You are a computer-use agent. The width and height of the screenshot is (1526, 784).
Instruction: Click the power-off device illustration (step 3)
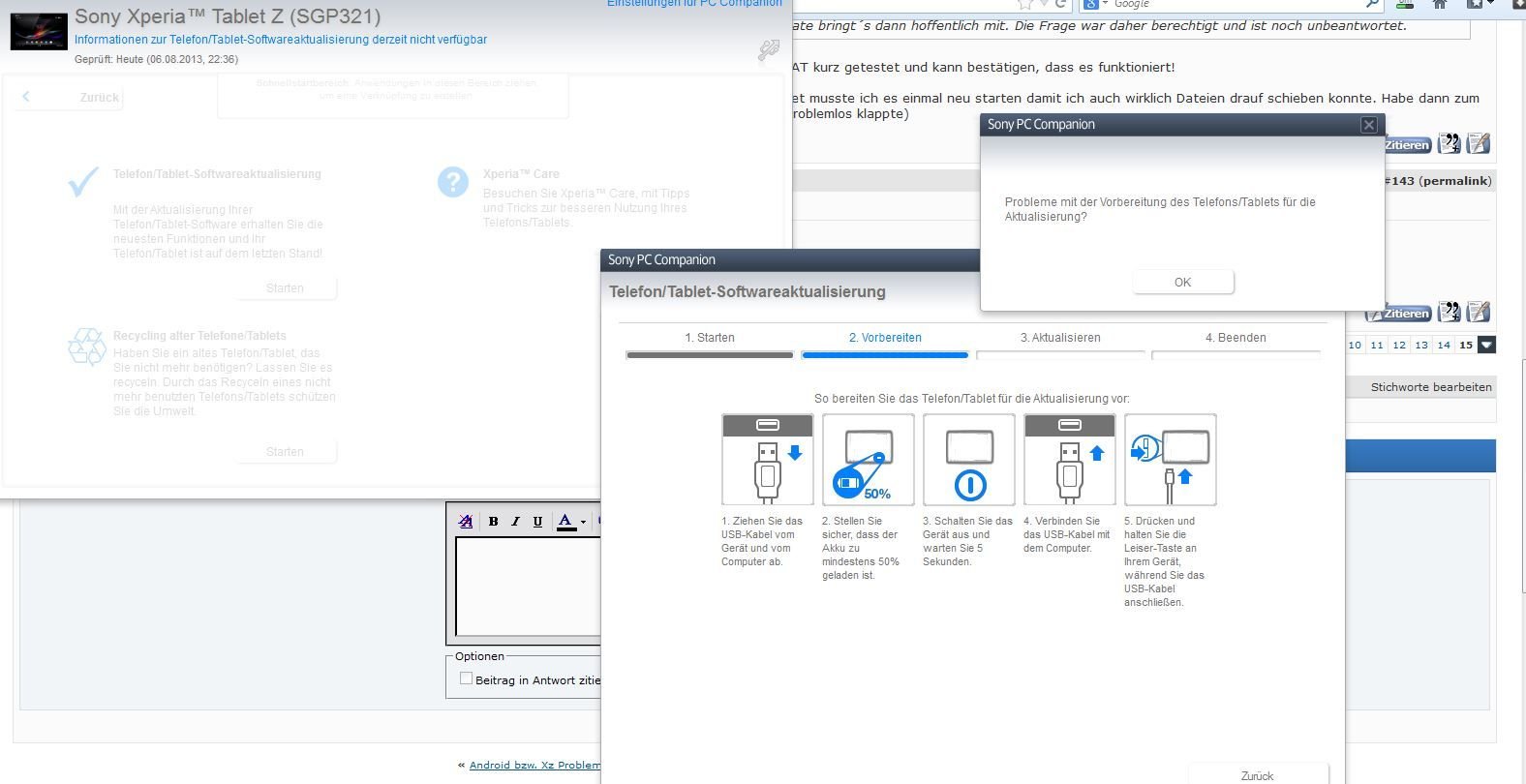coord(969,460)
